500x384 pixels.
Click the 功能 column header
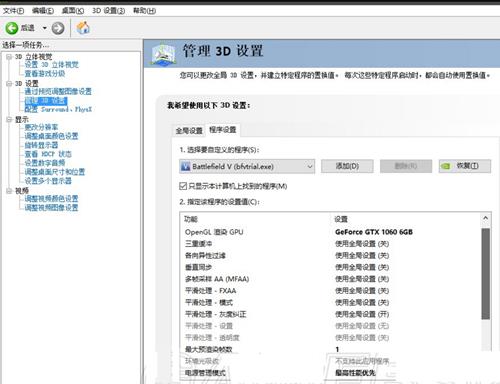click(191, 219)
